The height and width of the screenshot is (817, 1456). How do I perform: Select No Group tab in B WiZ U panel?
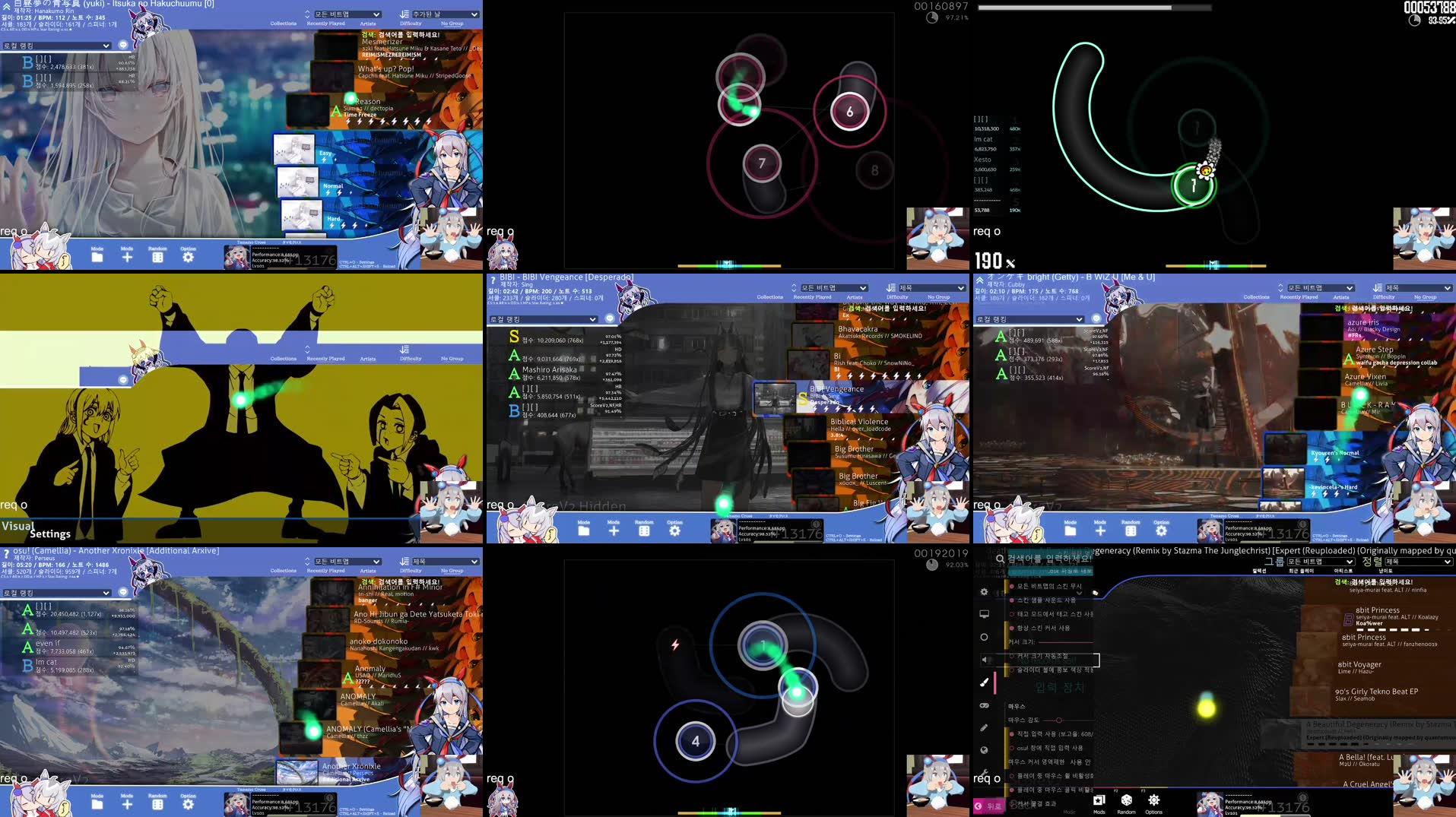pyautogui.click(x=1425, y=297)
